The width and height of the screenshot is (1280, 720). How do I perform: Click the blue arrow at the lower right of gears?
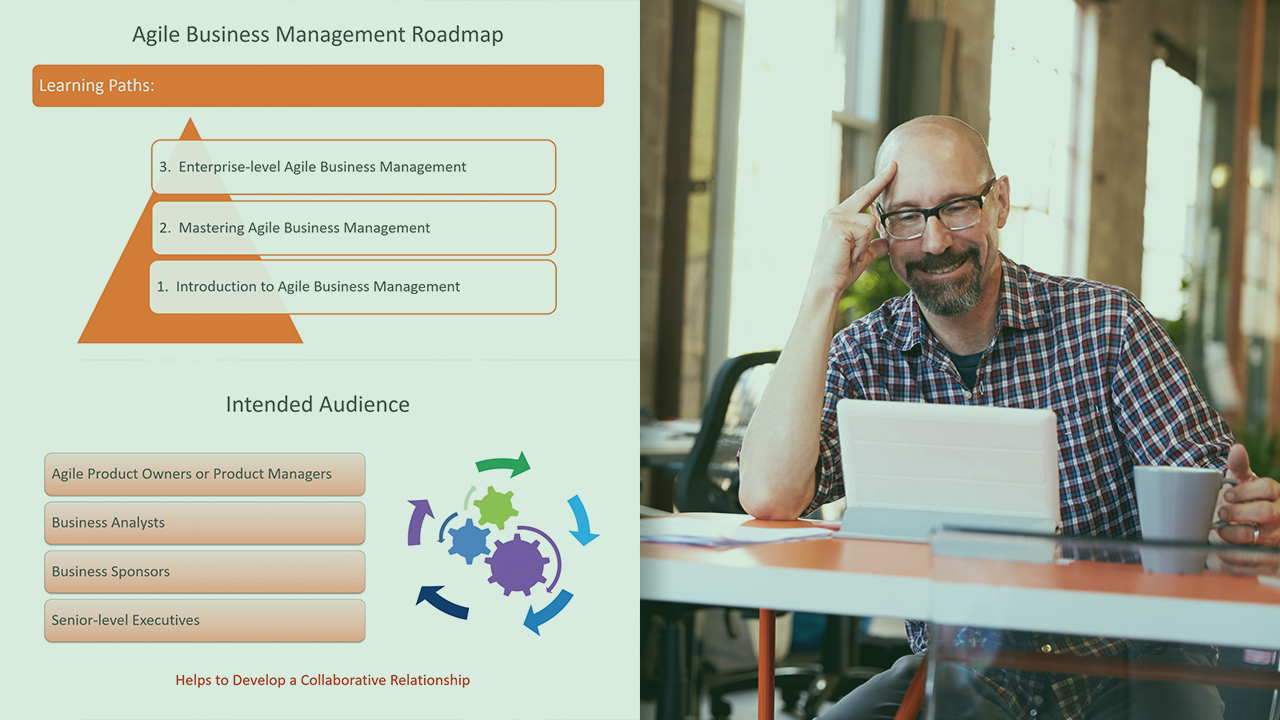click(x=549, y=610)
